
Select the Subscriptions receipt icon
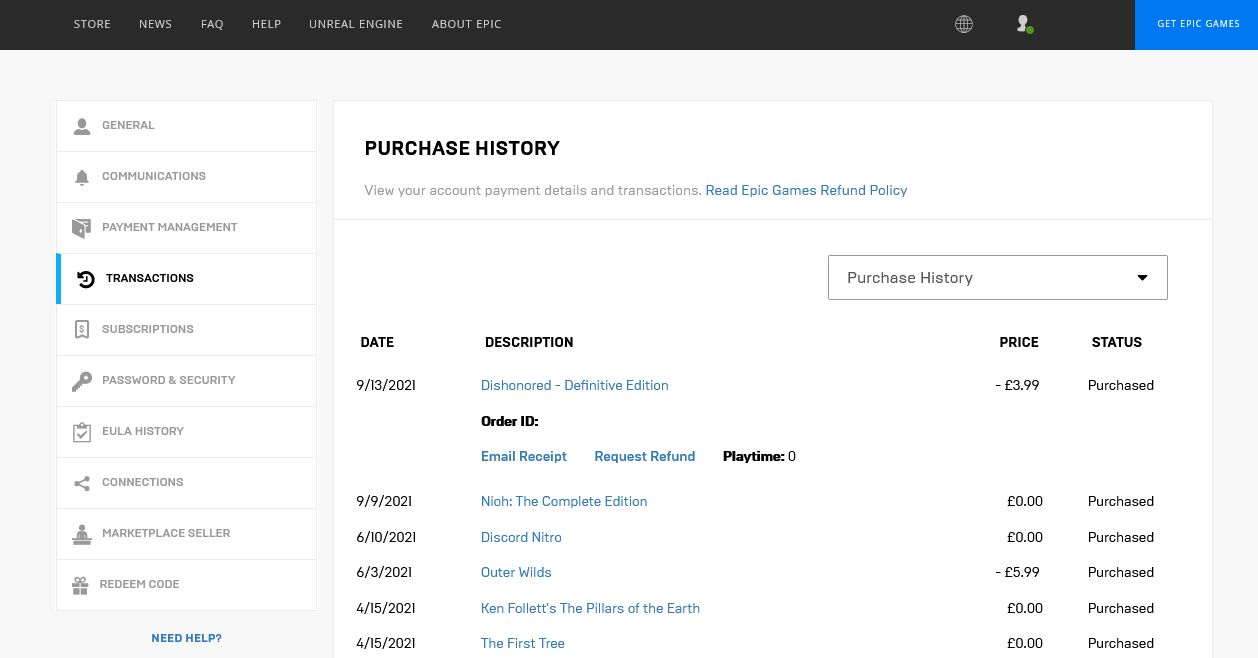point(82,329)
